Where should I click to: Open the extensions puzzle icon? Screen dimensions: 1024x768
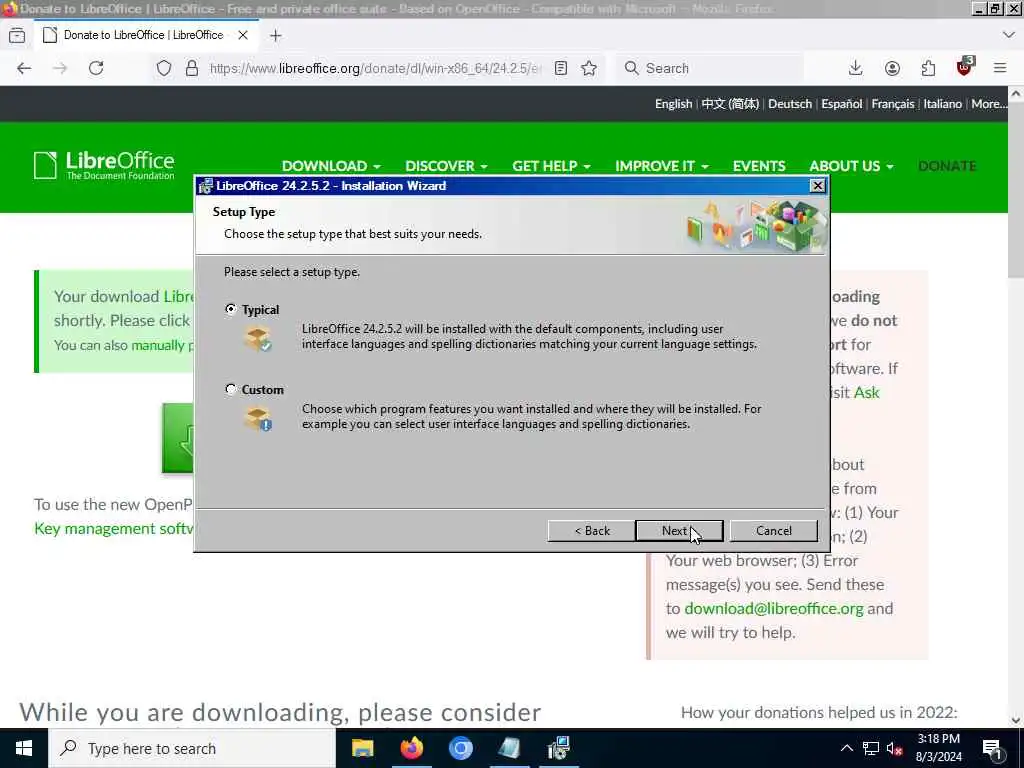(928, 68)
